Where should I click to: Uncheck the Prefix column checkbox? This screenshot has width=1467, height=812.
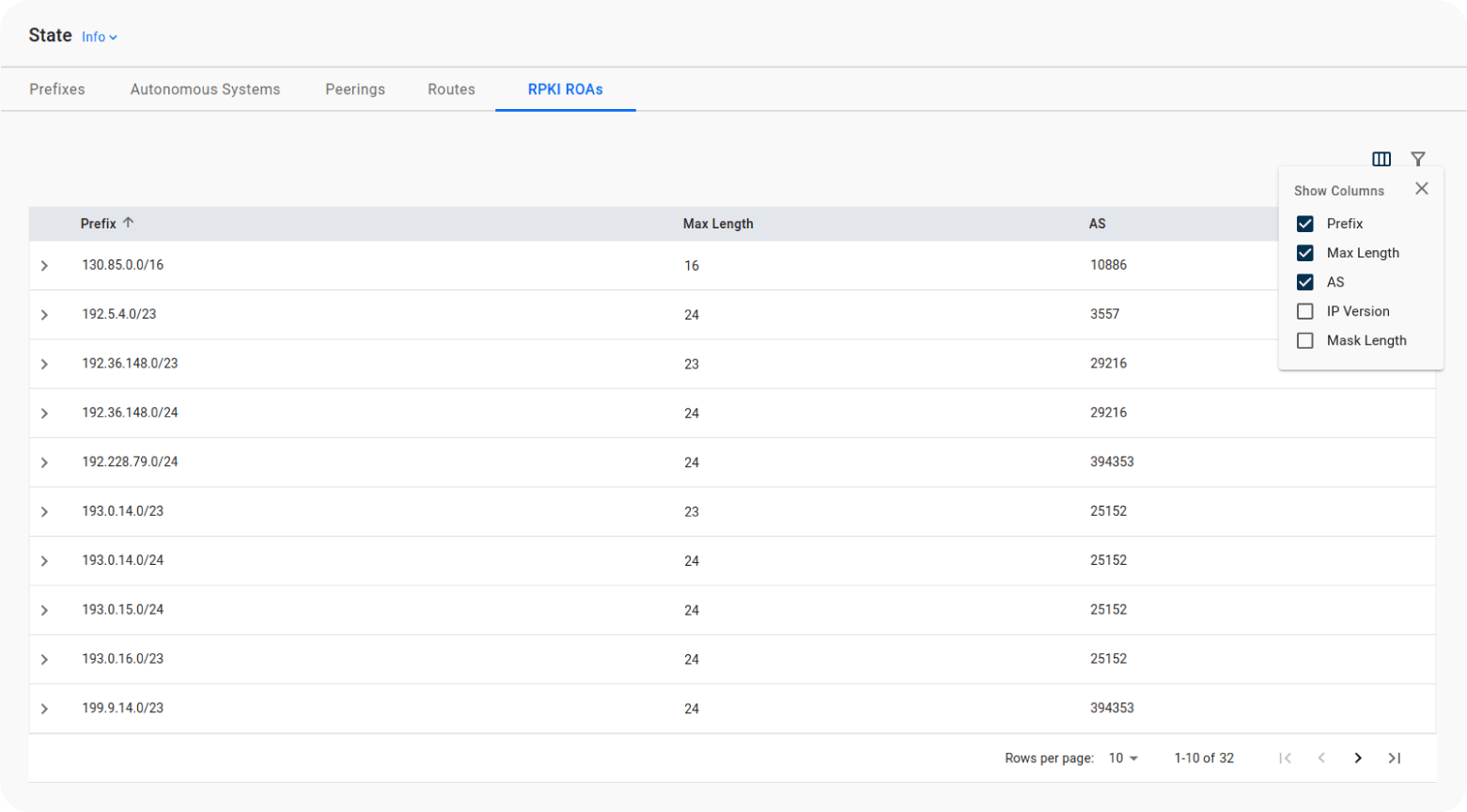tap(1304, 224)
